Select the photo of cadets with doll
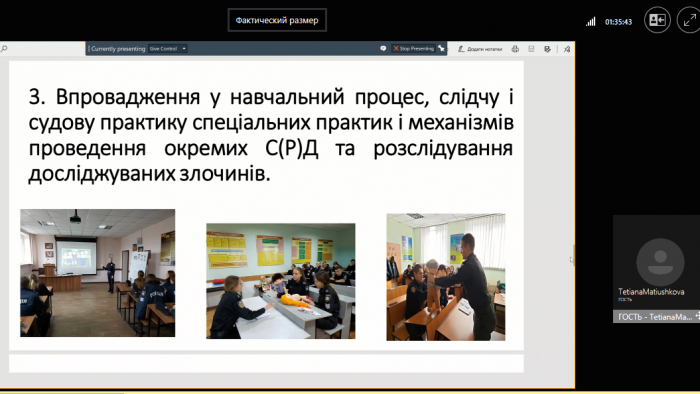The width and height of the screenshot is (700, 394). pos(281,281)
